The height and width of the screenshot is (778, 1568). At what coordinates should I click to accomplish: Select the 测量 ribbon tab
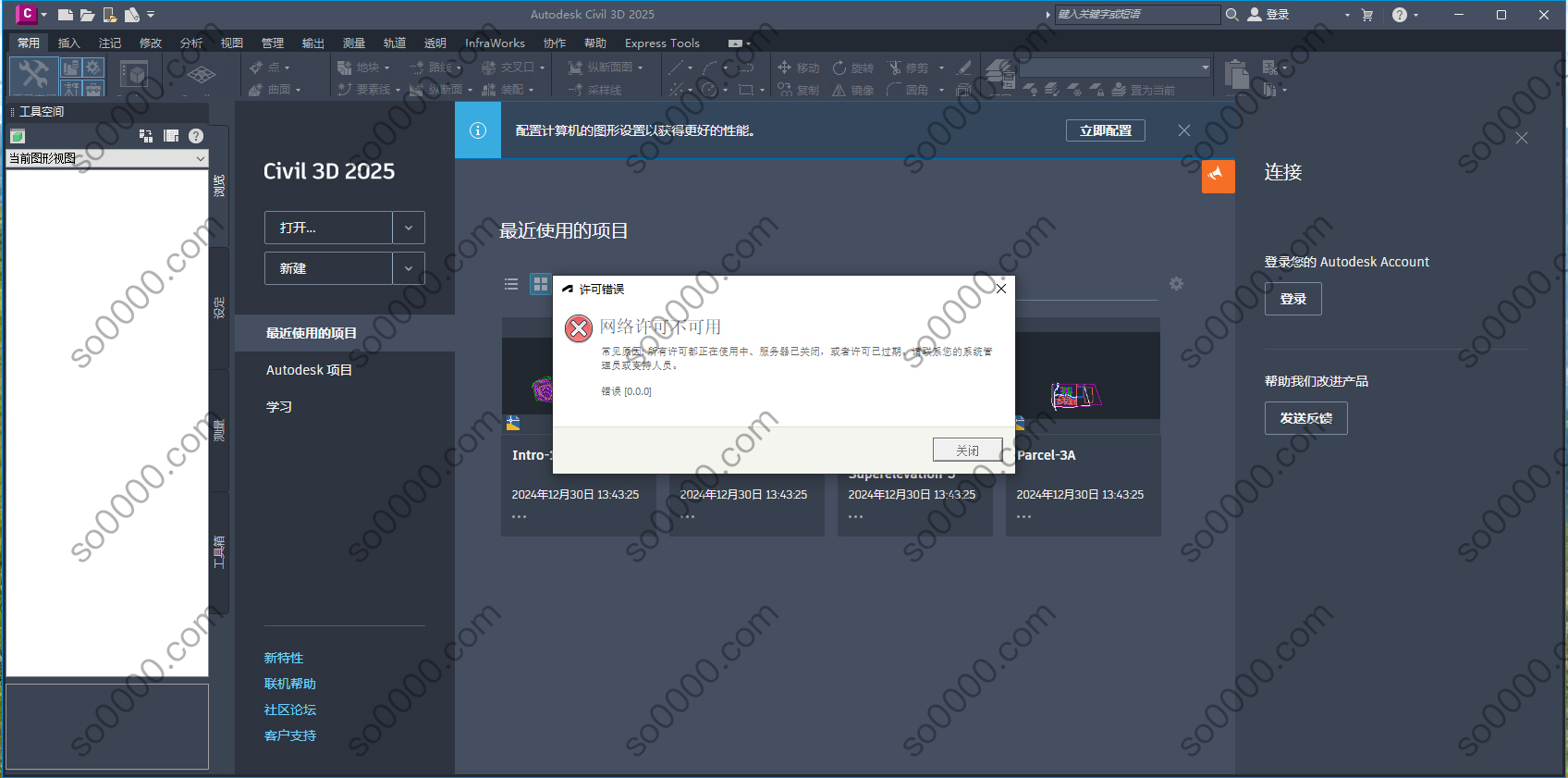click(354, 43)
